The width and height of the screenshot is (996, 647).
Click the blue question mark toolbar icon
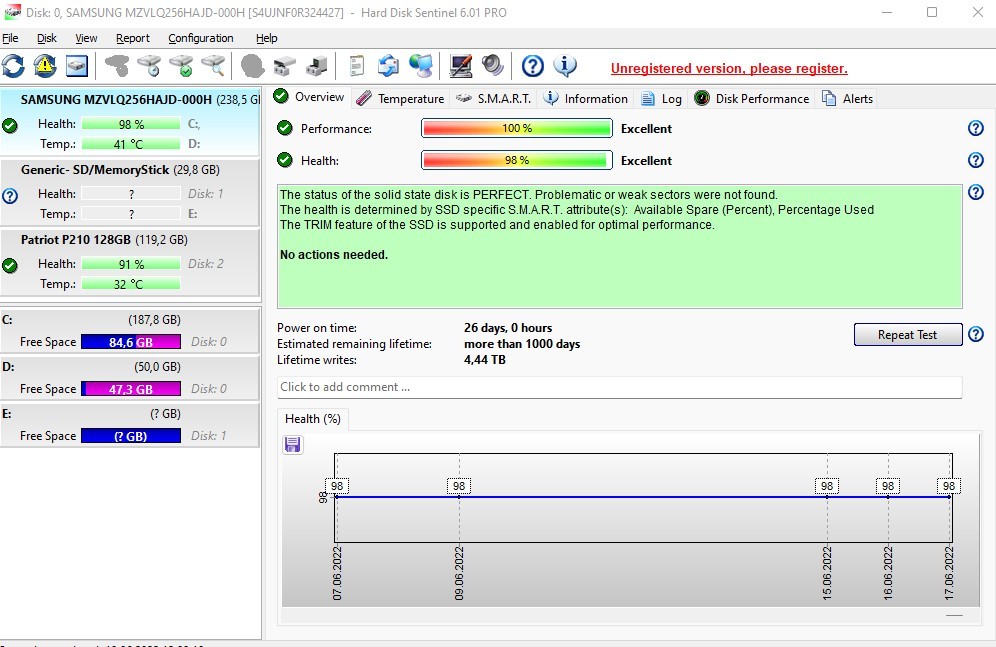533,66
